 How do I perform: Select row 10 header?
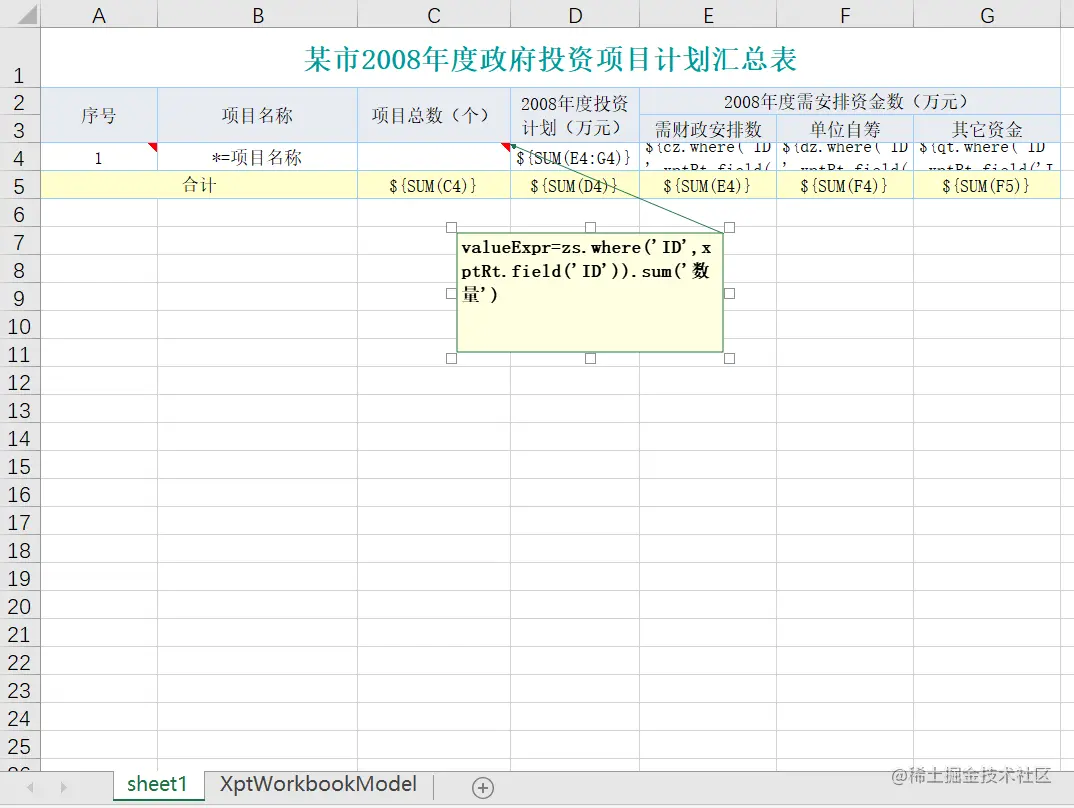point(19,326)
